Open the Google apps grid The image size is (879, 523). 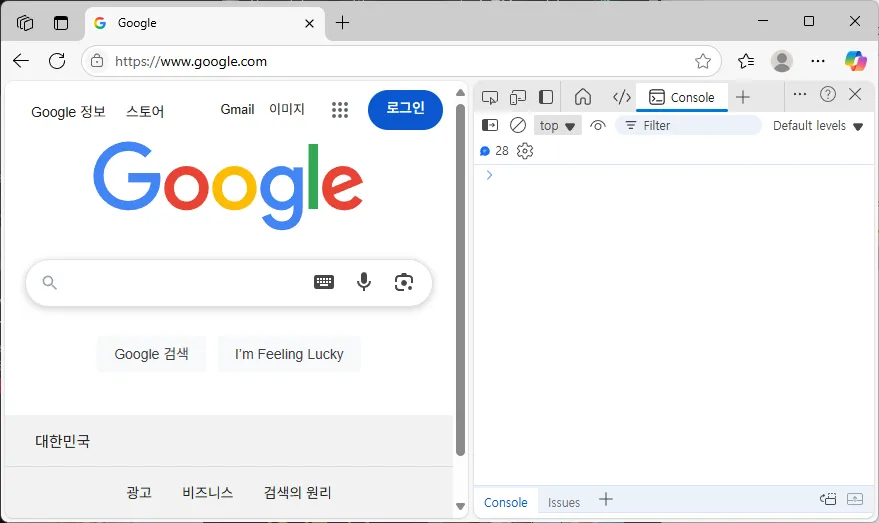(340, 110)
